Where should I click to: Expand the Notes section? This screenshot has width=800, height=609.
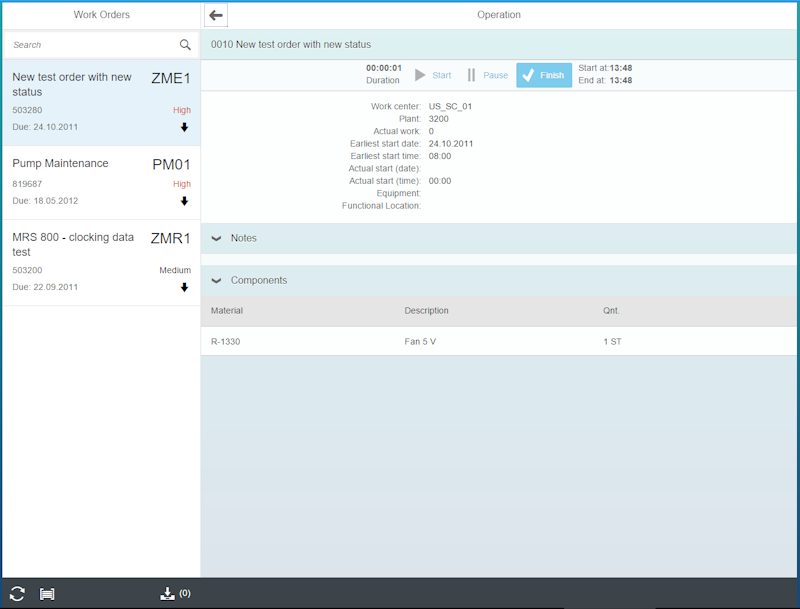(243, 238)
